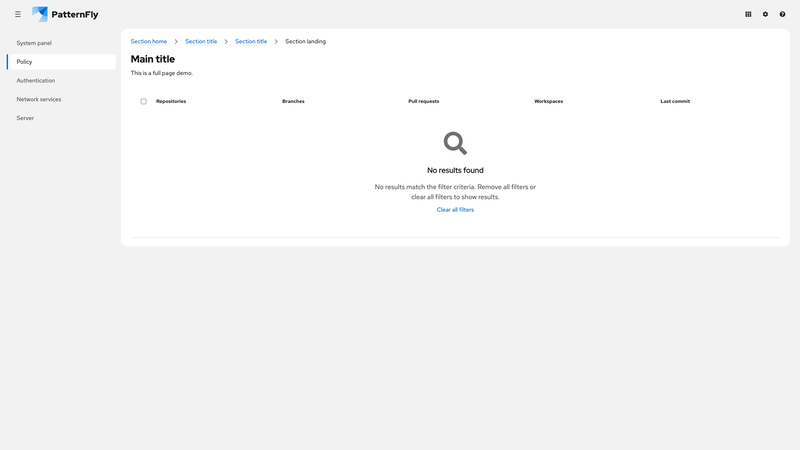
Task: Open the application launcher grid icon
Action: (x=748, y=14)
